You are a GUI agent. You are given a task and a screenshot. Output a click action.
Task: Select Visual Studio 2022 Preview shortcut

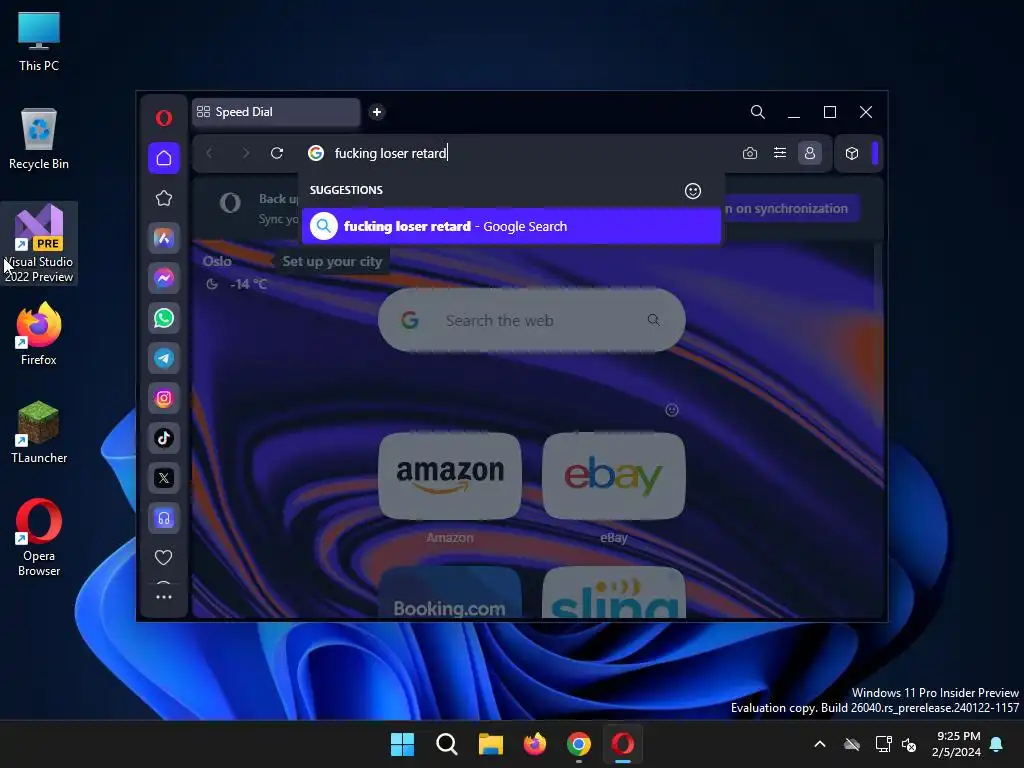(x=39, y=244)
